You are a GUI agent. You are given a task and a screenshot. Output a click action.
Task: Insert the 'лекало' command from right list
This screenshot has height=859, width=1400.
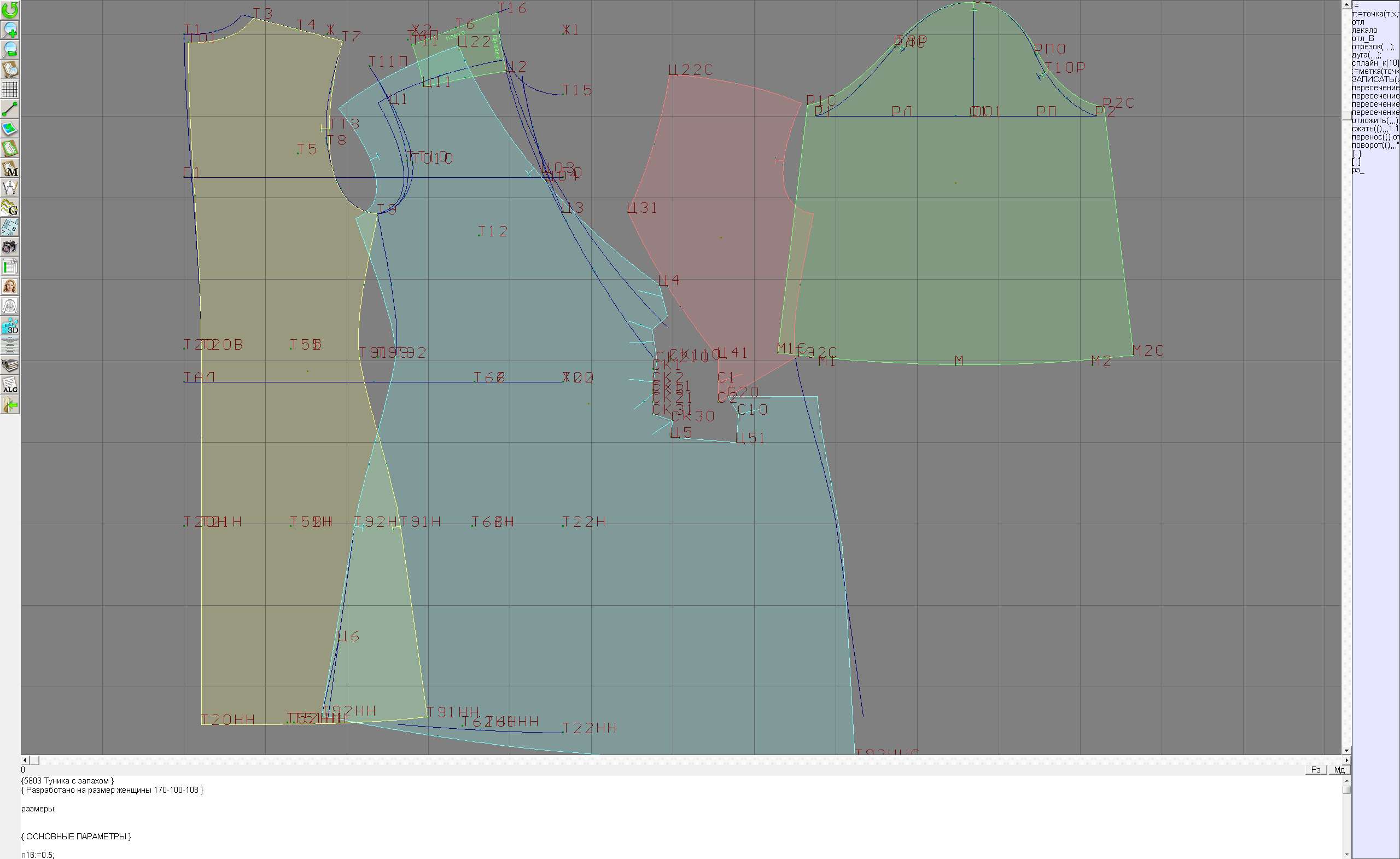tap(1364, 30)
